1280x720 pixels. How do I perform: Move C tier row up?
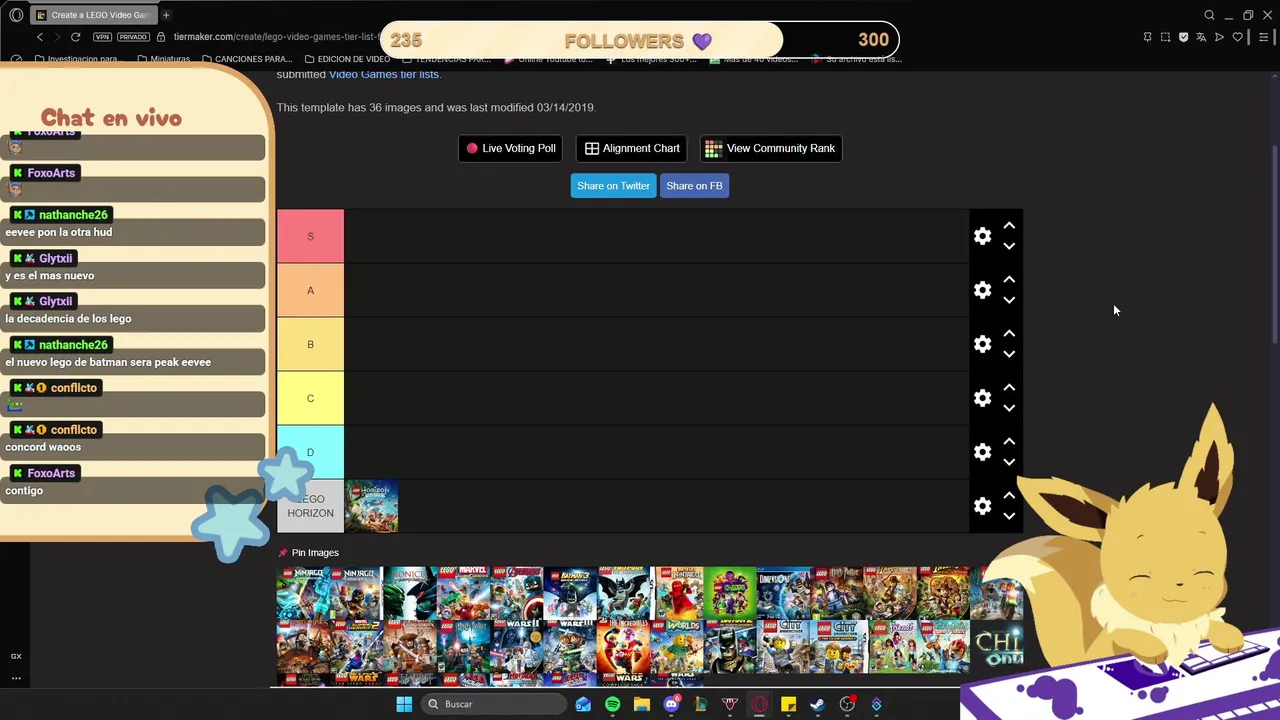tap(1009, 388)
